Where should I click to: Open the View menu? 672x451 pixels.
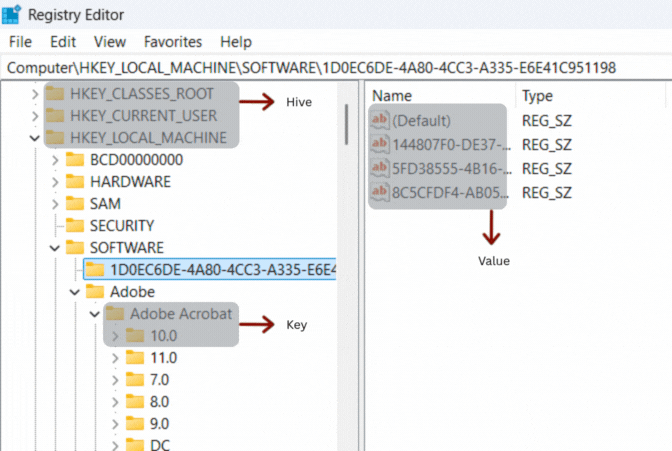pyautogui.click(x=110, y=42)
